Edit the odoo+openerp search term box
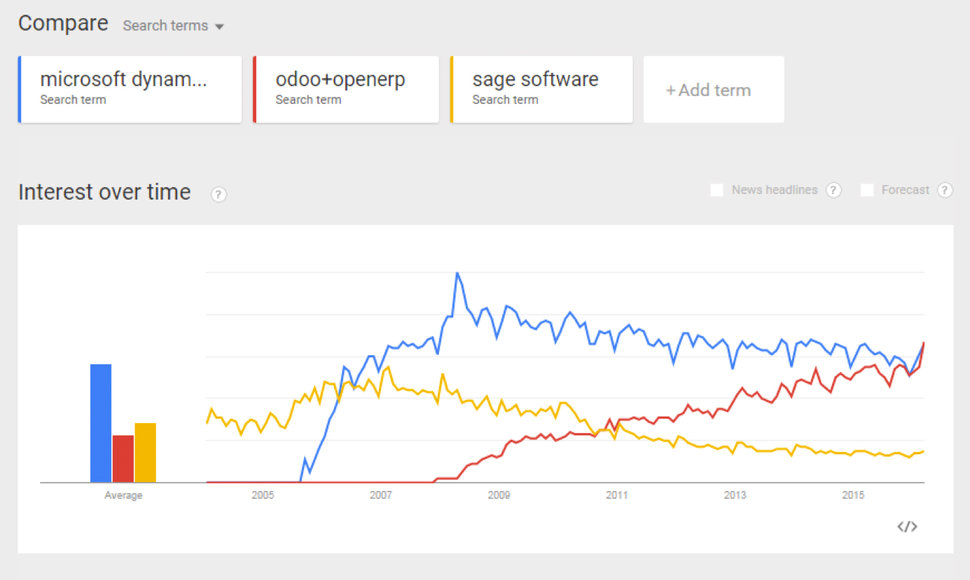 (x=346, y=89)
